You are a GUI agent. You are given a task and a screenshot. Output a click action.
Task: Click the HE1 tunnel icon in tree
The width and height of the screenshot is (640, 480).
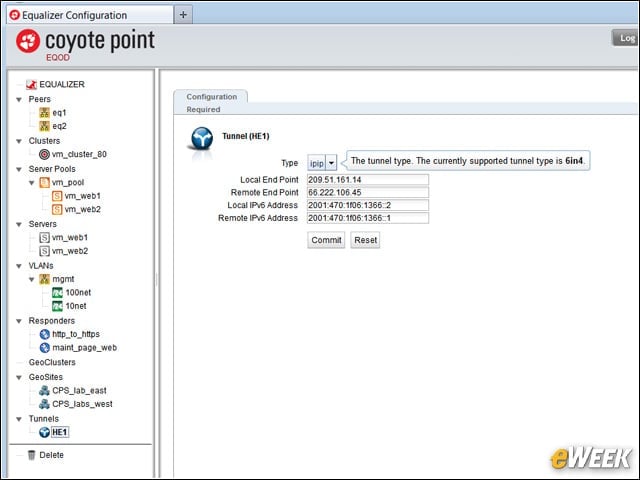tap(44, 432)
